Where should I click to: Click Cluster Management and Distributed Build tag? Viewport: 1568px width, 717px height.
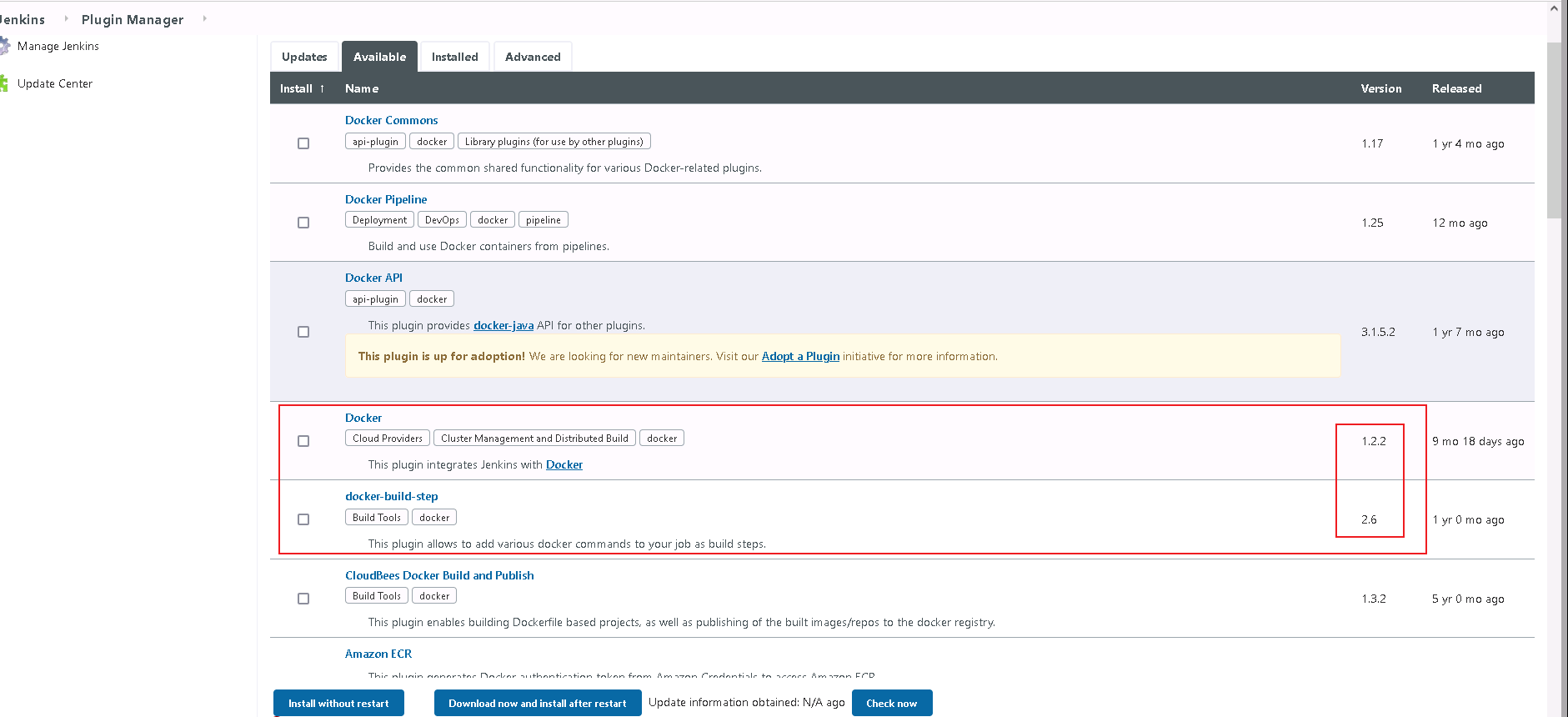coord(534,439)
